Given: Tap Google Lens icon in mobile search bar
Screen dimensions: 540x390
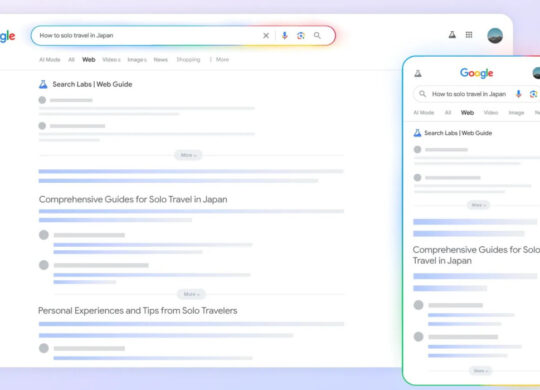Looking at the screenshot, I should [533, 94].
